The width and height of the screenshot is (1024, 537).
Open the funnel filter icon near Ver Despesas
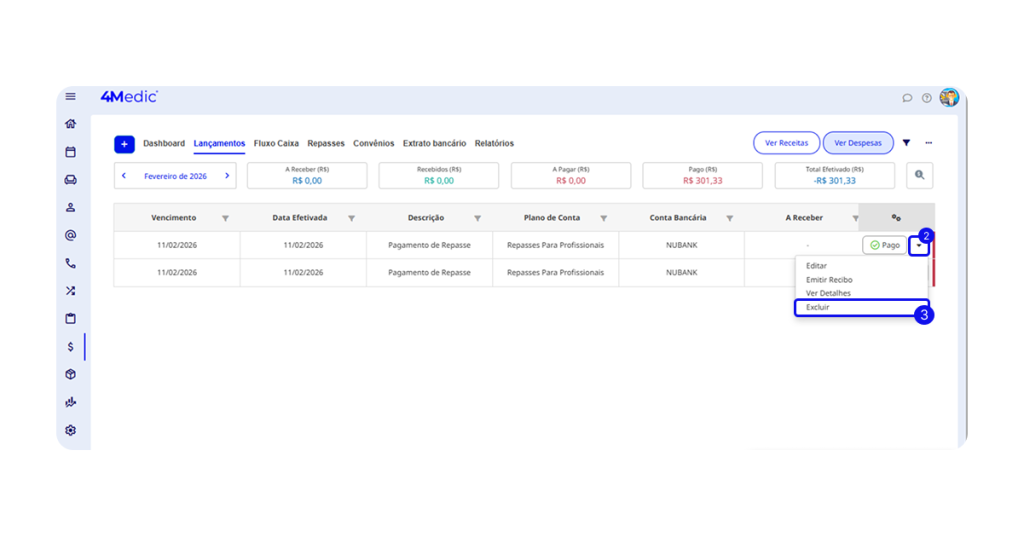(906, 143)
